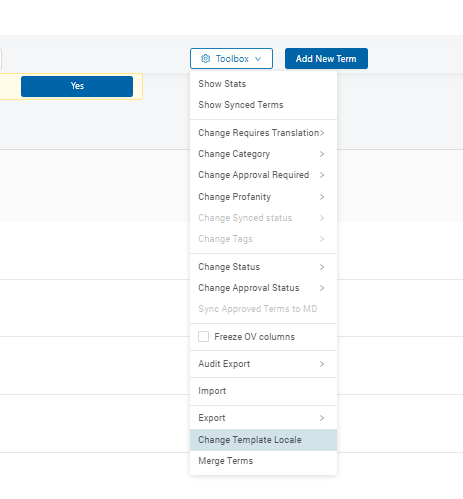Expand the Change Category submenu arrow
The width and height of the screenshot is (463, 499).
[x=322, y=154]
